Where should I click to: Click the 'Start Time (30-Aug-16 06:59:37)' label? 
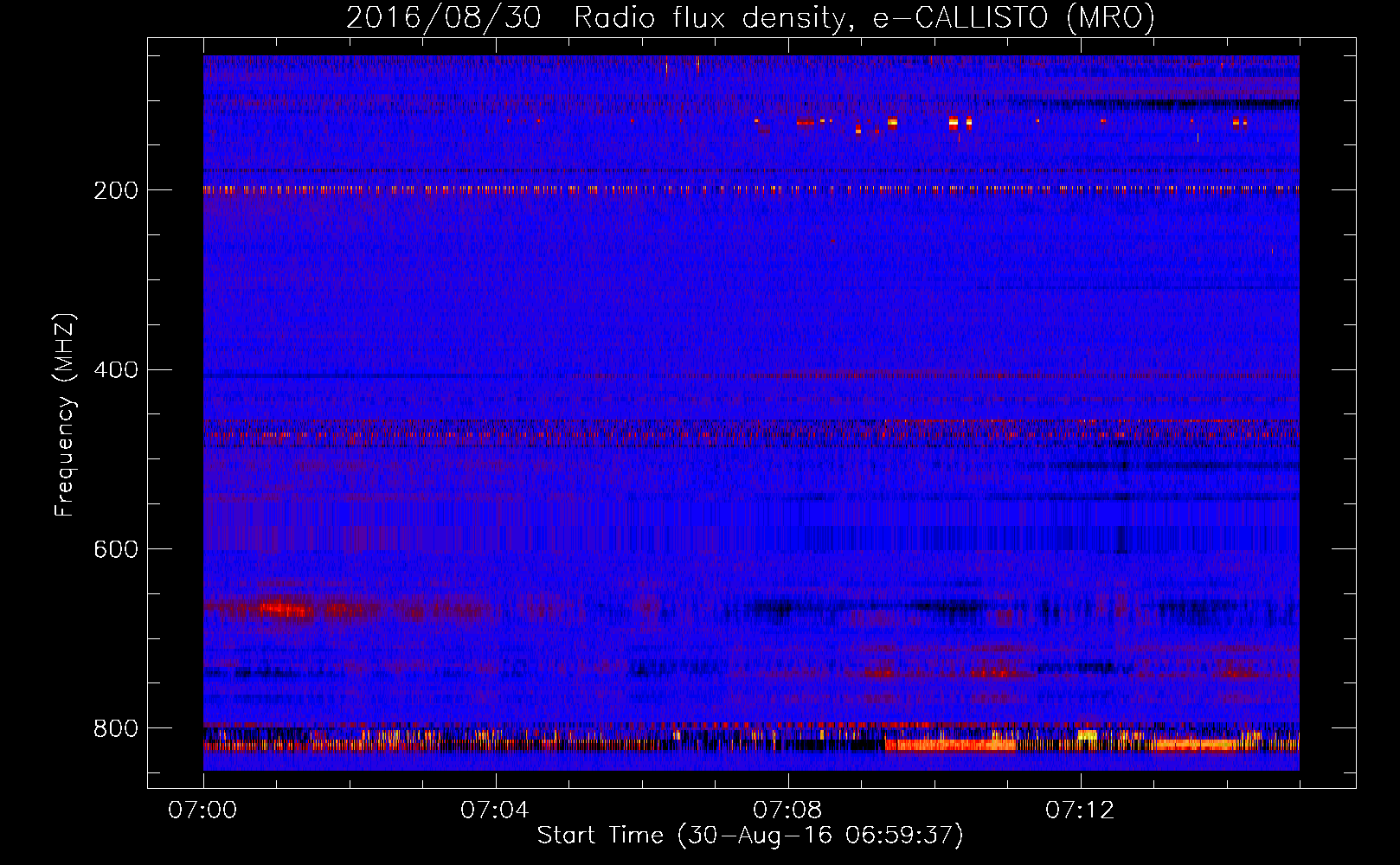(750, 836)
